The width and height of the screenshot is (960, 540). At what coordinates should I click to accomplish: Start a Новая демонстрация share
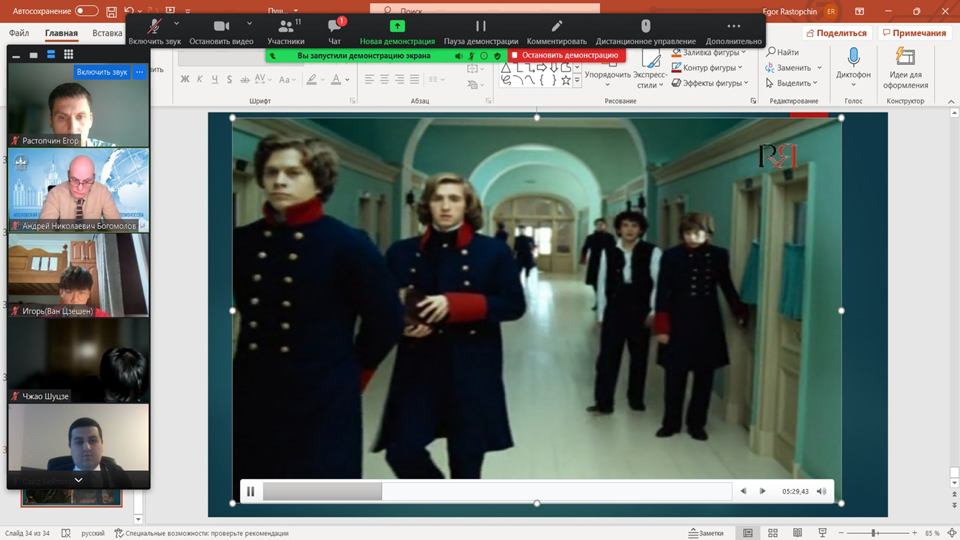point(397,31)
